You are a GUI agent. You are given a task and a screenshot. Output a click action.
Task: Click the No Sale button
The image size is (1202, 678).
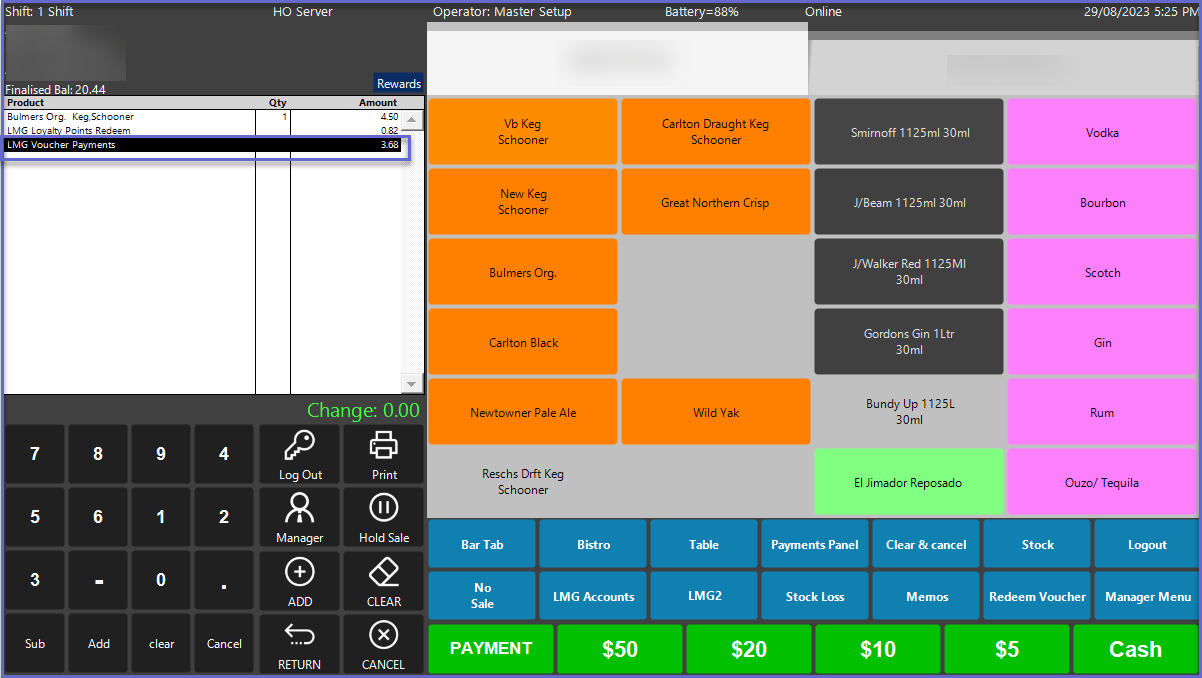tap(482, 596)
